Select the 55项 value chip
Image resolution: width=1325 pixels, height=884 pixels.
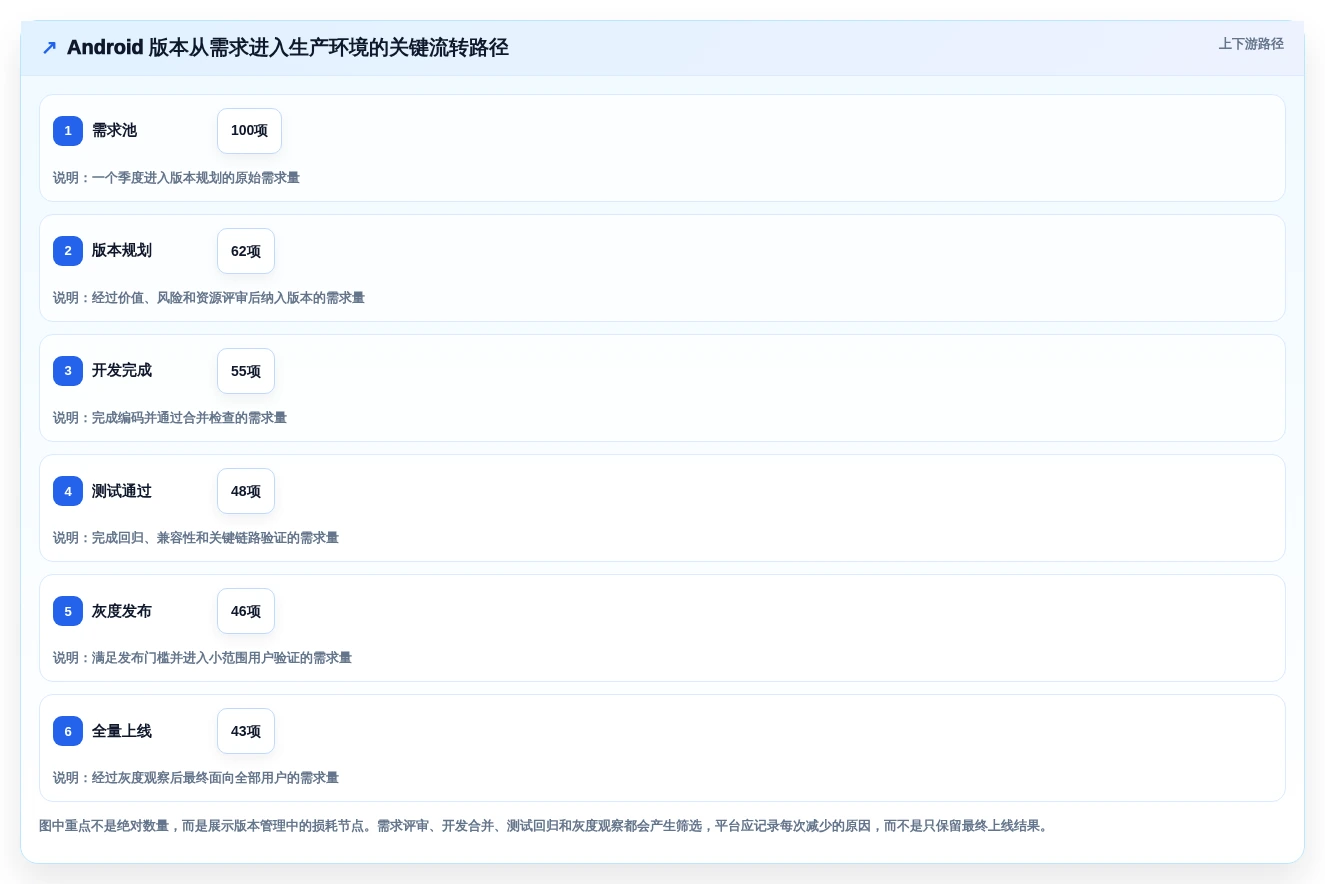click(246, 371)
